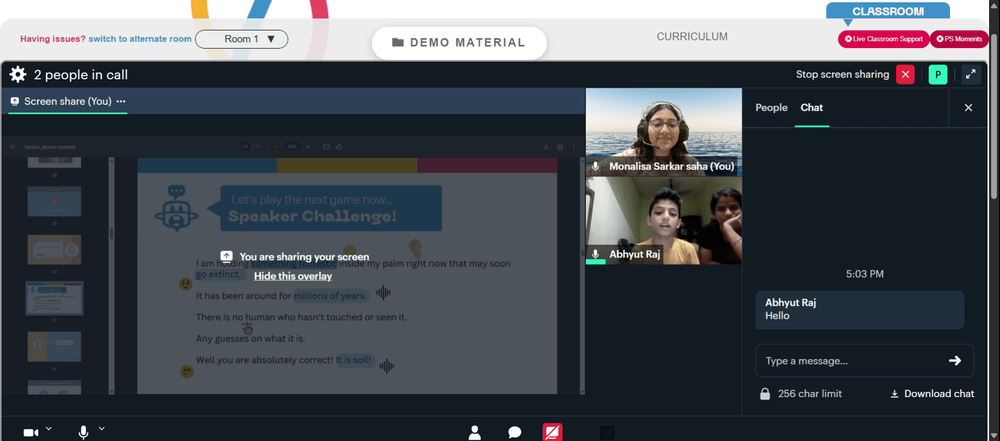Open the Demo Material folder button
Viewport: 1000px width, 441px height.
click(459, 43)
